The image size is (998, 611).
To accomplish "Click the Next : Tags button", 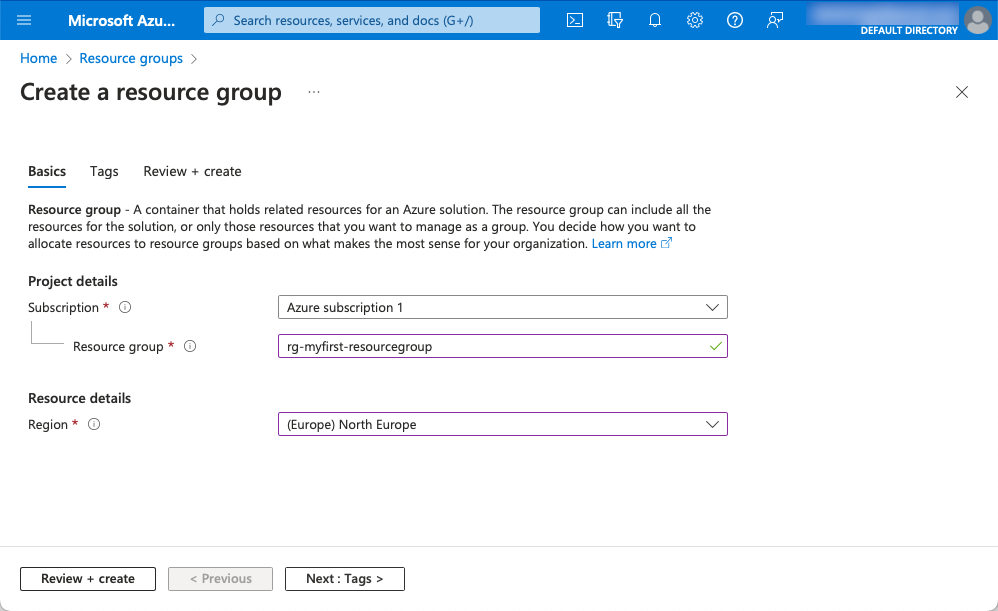I will tap(344, 578).
